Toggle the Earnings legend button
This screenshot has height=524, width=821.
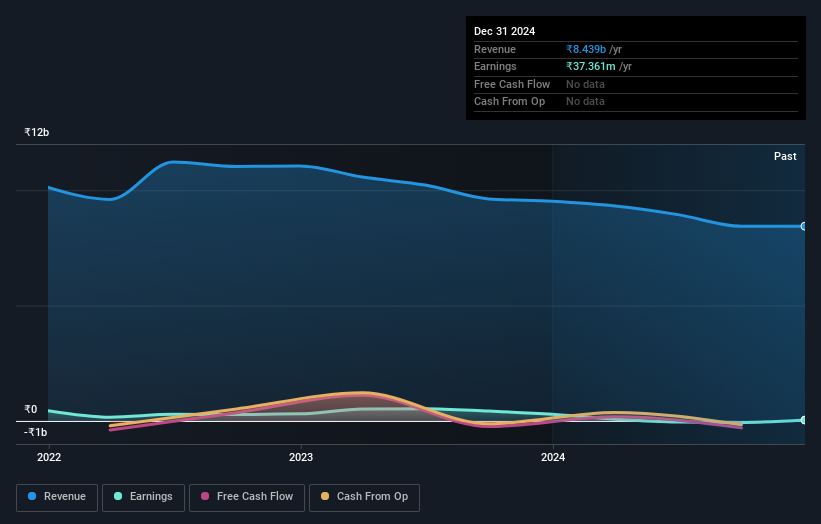pyautogui.click(x=143, y=497)
